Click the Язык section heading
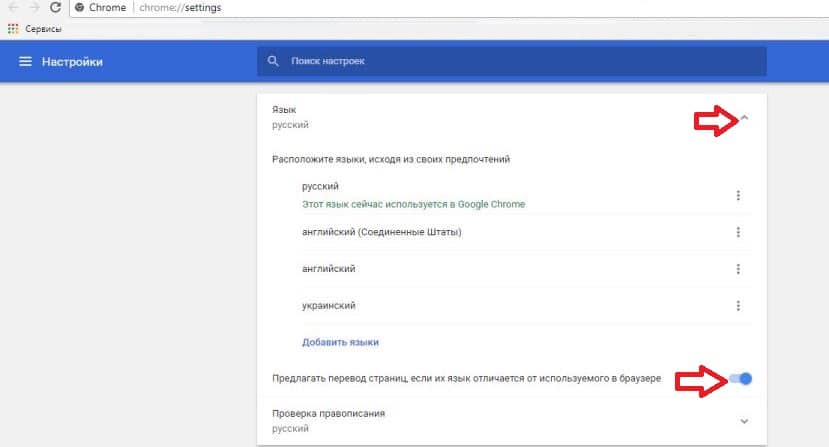829x447 pixels. 284,110
